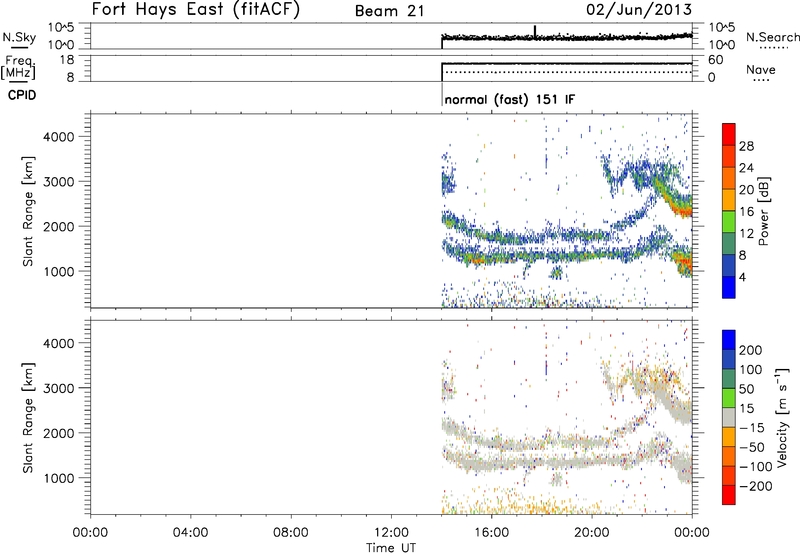Viewport: 800px width, 554px height.
Task: Click the 'N.Sky' legend label
Action: click(19, 37)
